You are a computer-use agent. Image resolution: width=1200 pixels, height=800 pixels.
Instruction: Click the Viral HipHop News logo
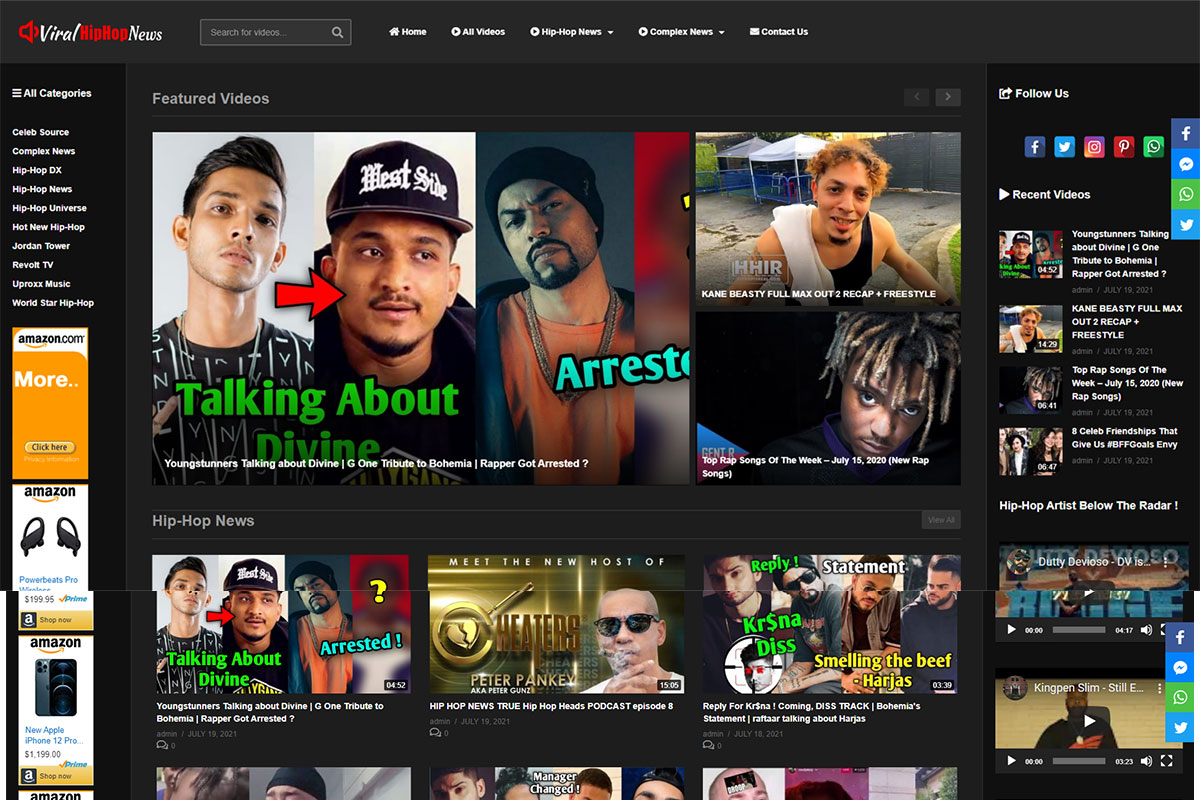[91, 32]
